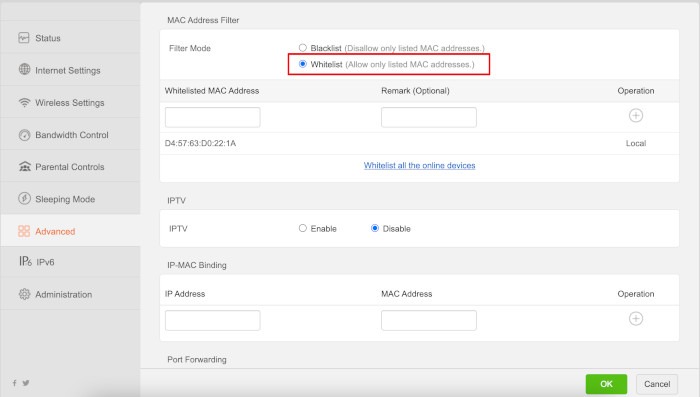Focus the IP Address binding field

(212, 320)
